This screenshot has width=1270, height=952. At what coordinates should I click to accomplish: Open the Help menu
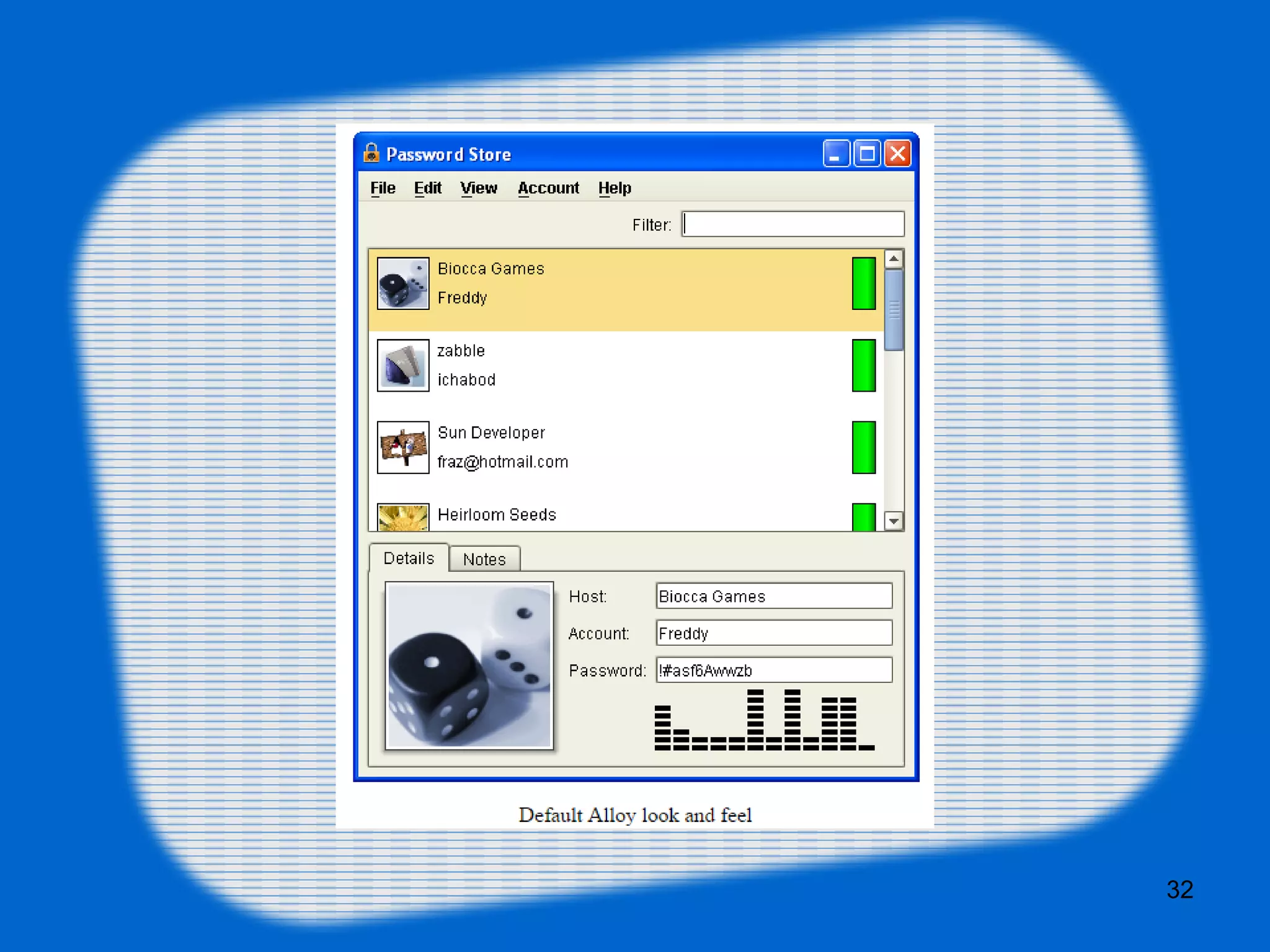(x=615, y=188)
